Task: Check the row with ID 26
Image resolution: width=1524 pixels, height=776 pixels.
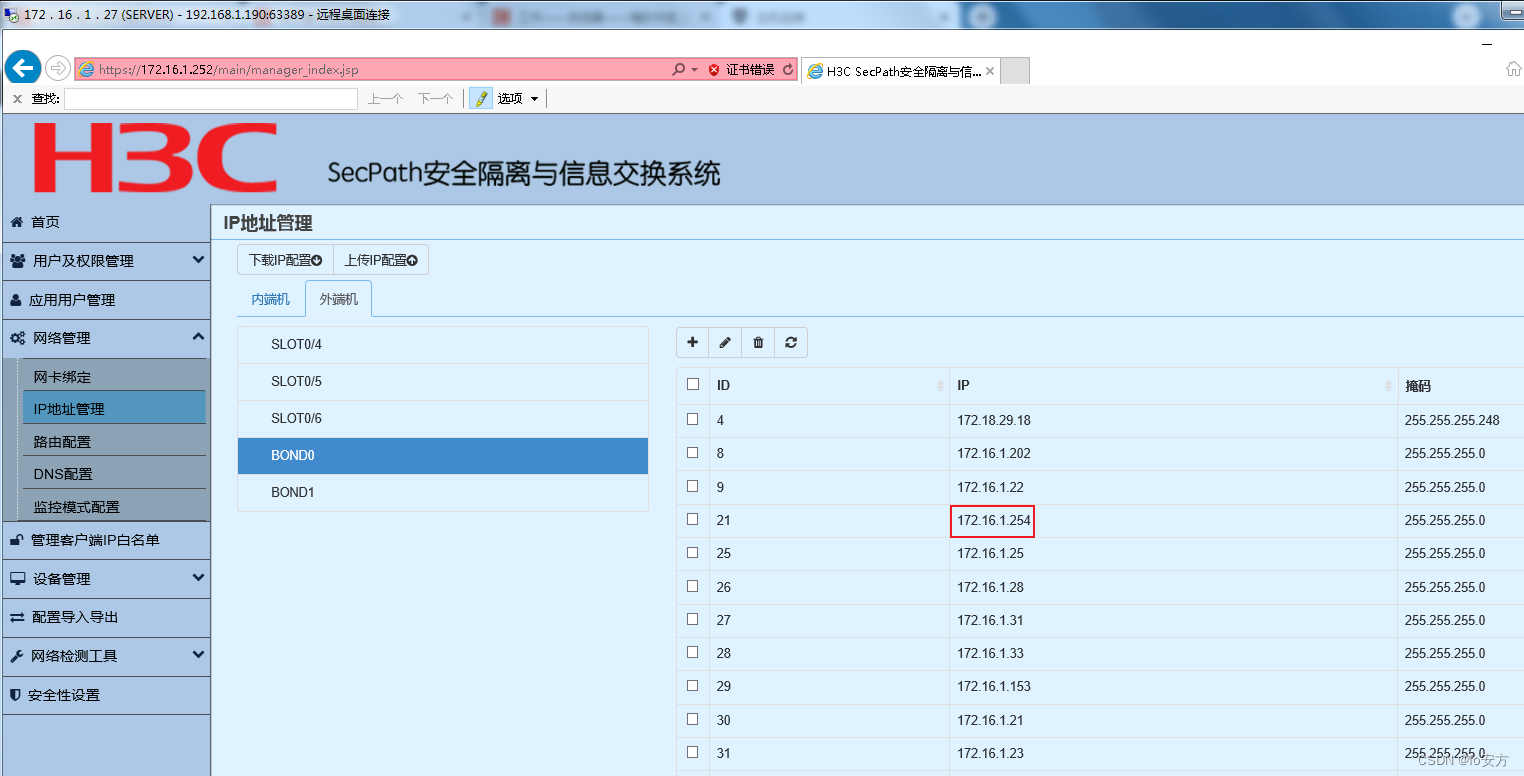Action: pos(692,586)
